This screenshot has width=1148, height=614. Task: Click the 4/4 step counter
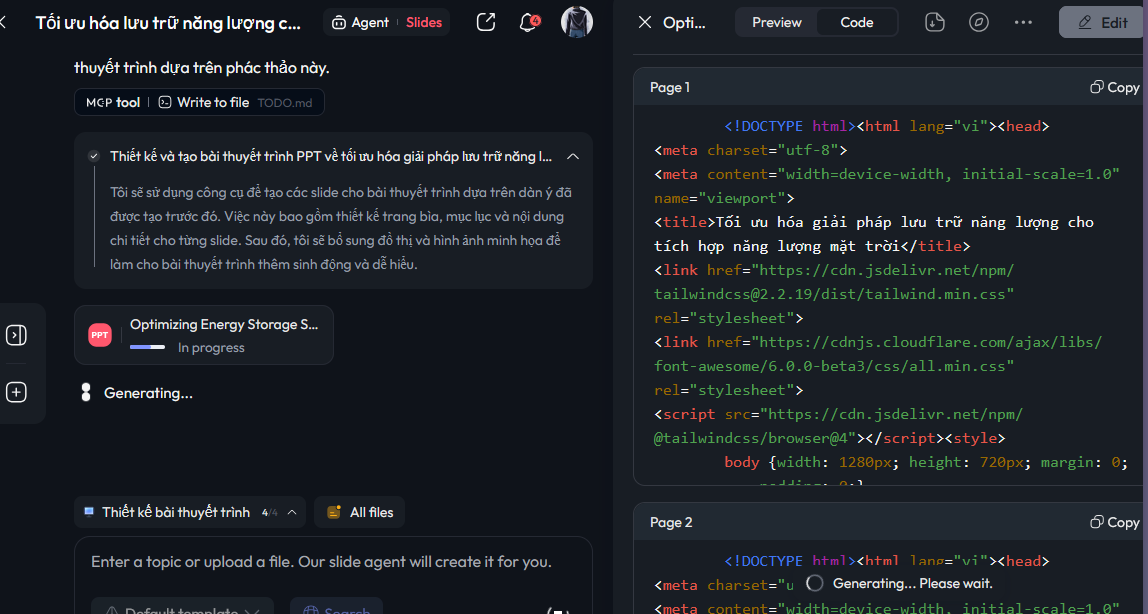269,513
